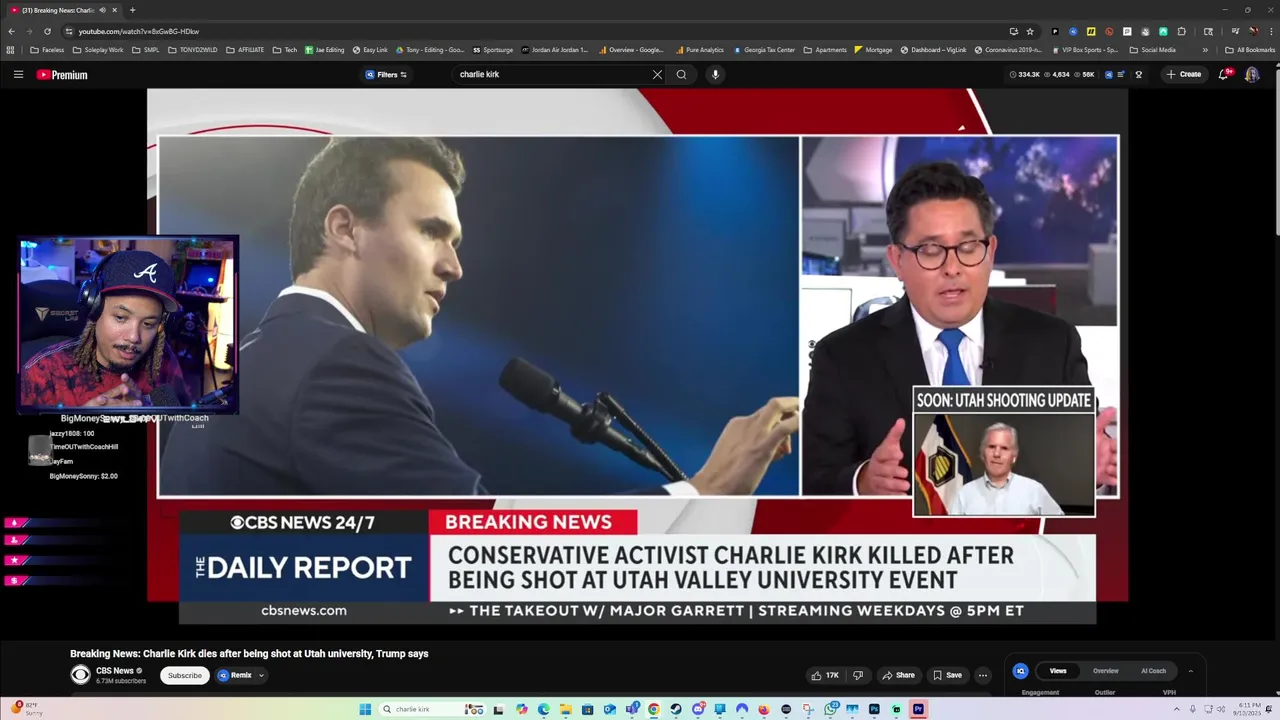Open the Apartments bookmarks folder
Screen dimensions: 1280x720
(x=825, y=50)
